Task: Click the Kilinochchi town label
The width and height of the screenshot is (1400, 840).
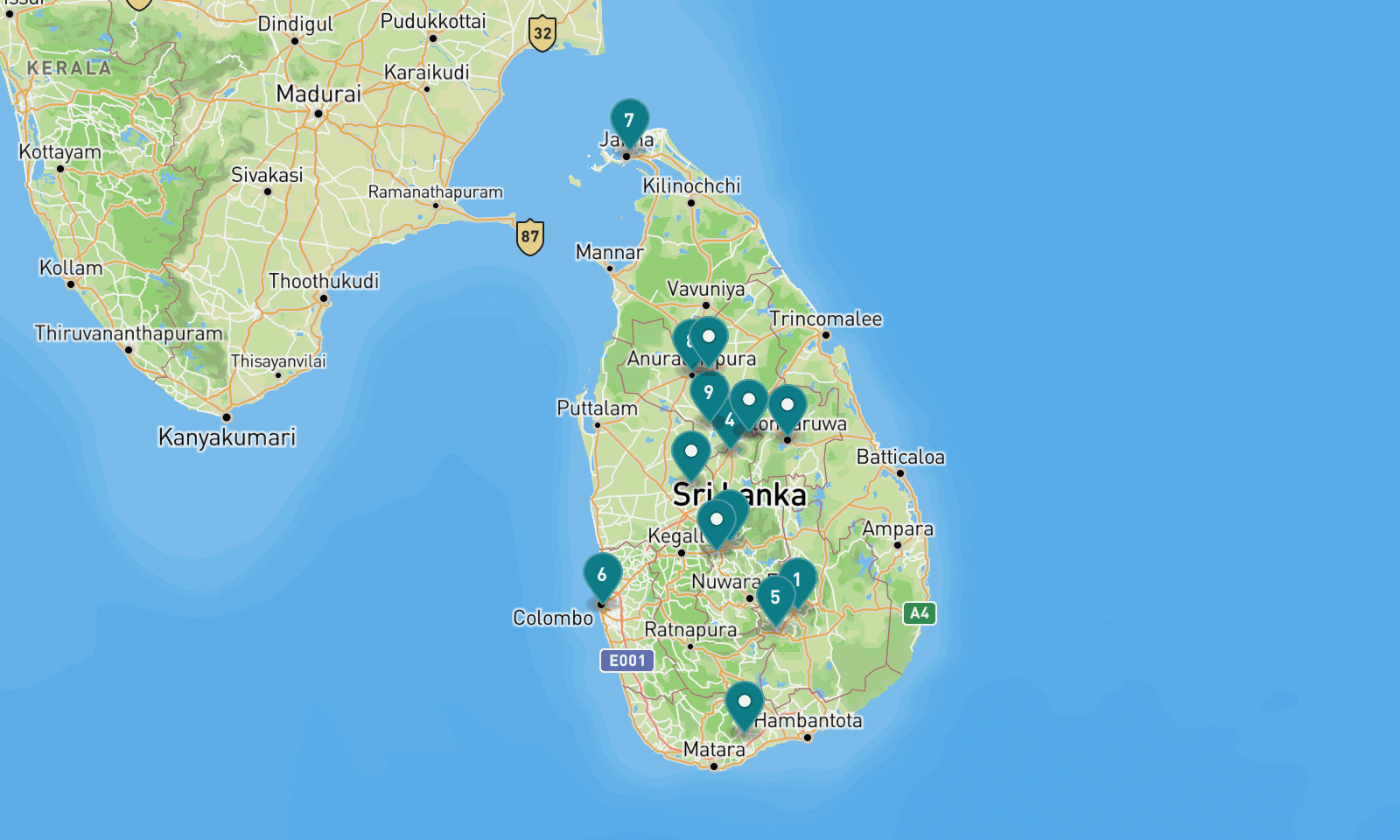Action: coord(691,185)
